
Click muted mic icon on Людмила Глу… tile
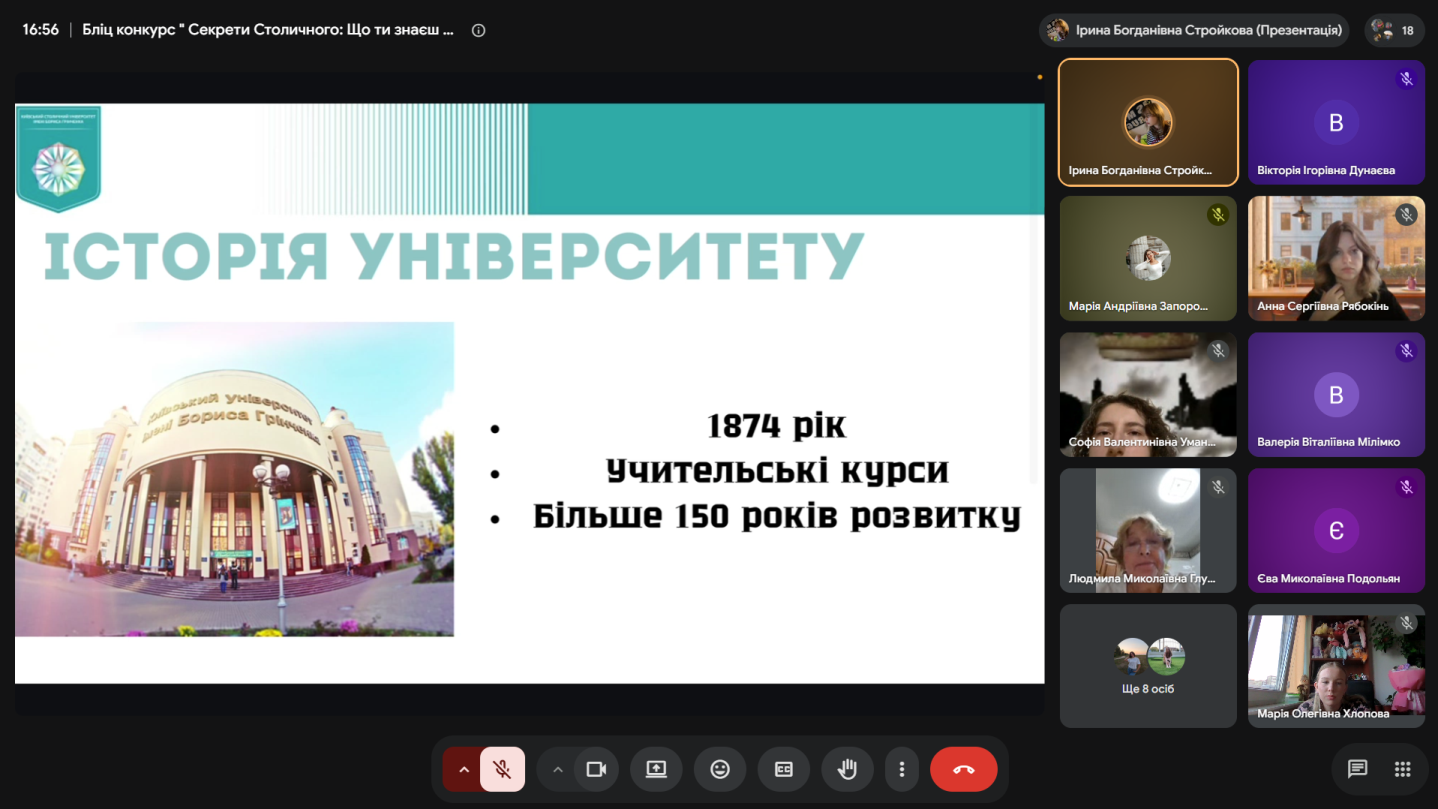(x=1218, y=487)
